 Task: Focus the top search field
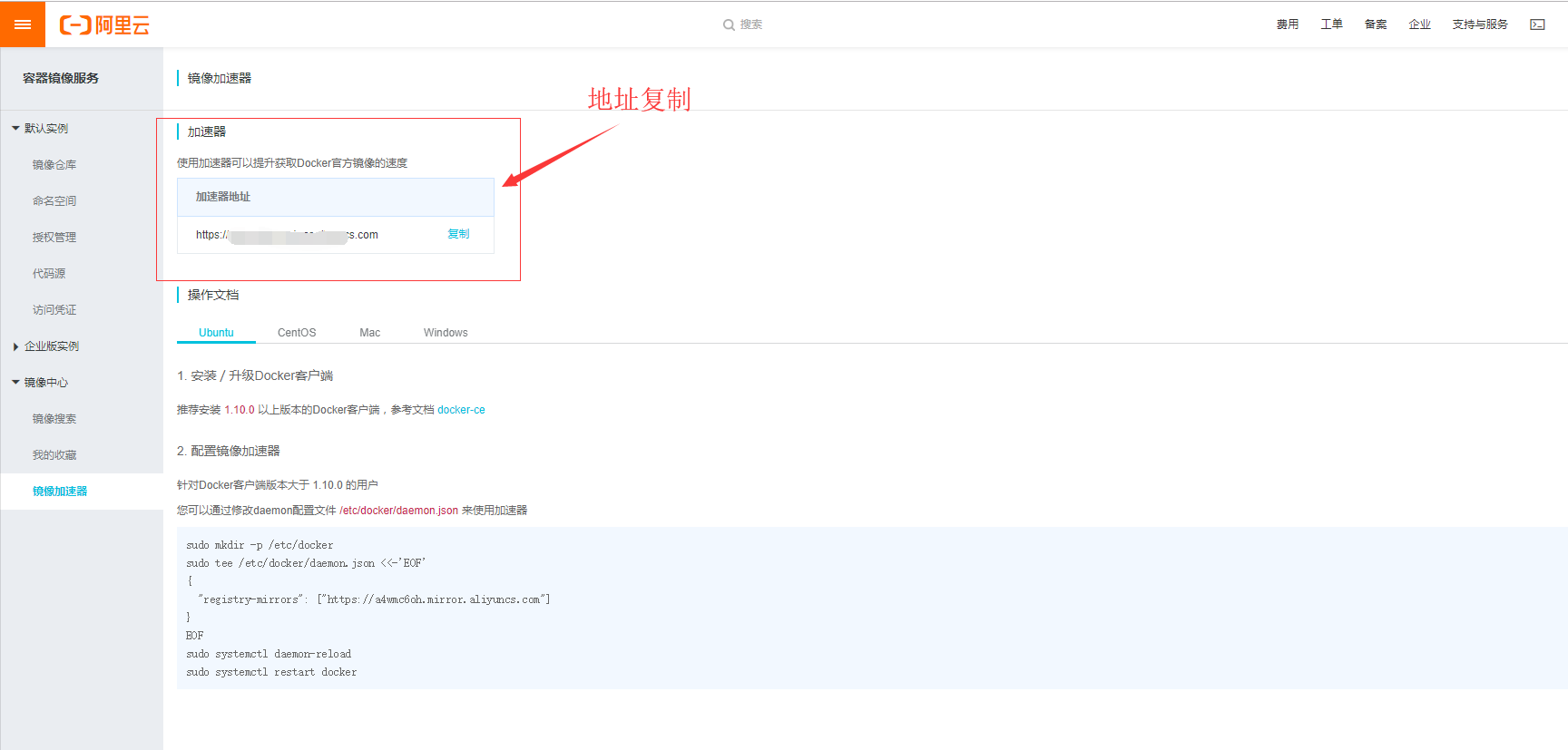click(x=750, y=24)
